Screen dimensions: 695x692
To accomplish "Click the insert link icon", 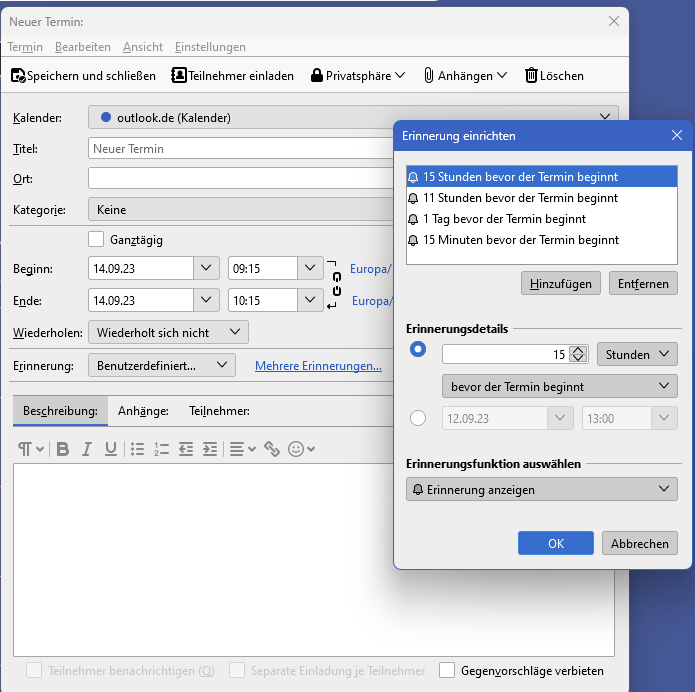I will 271,449.
